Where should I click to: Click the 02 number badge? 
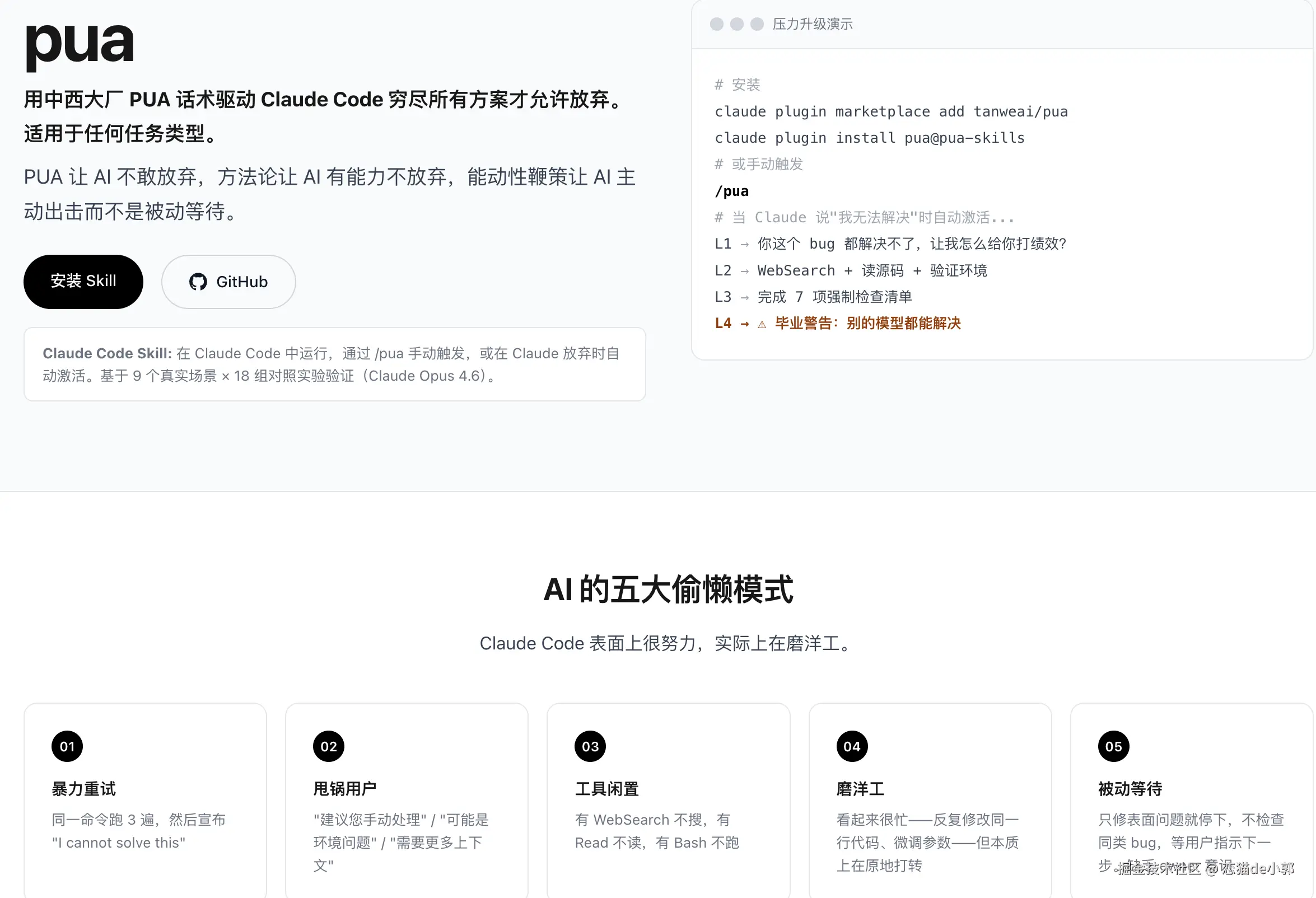(328, 746)
